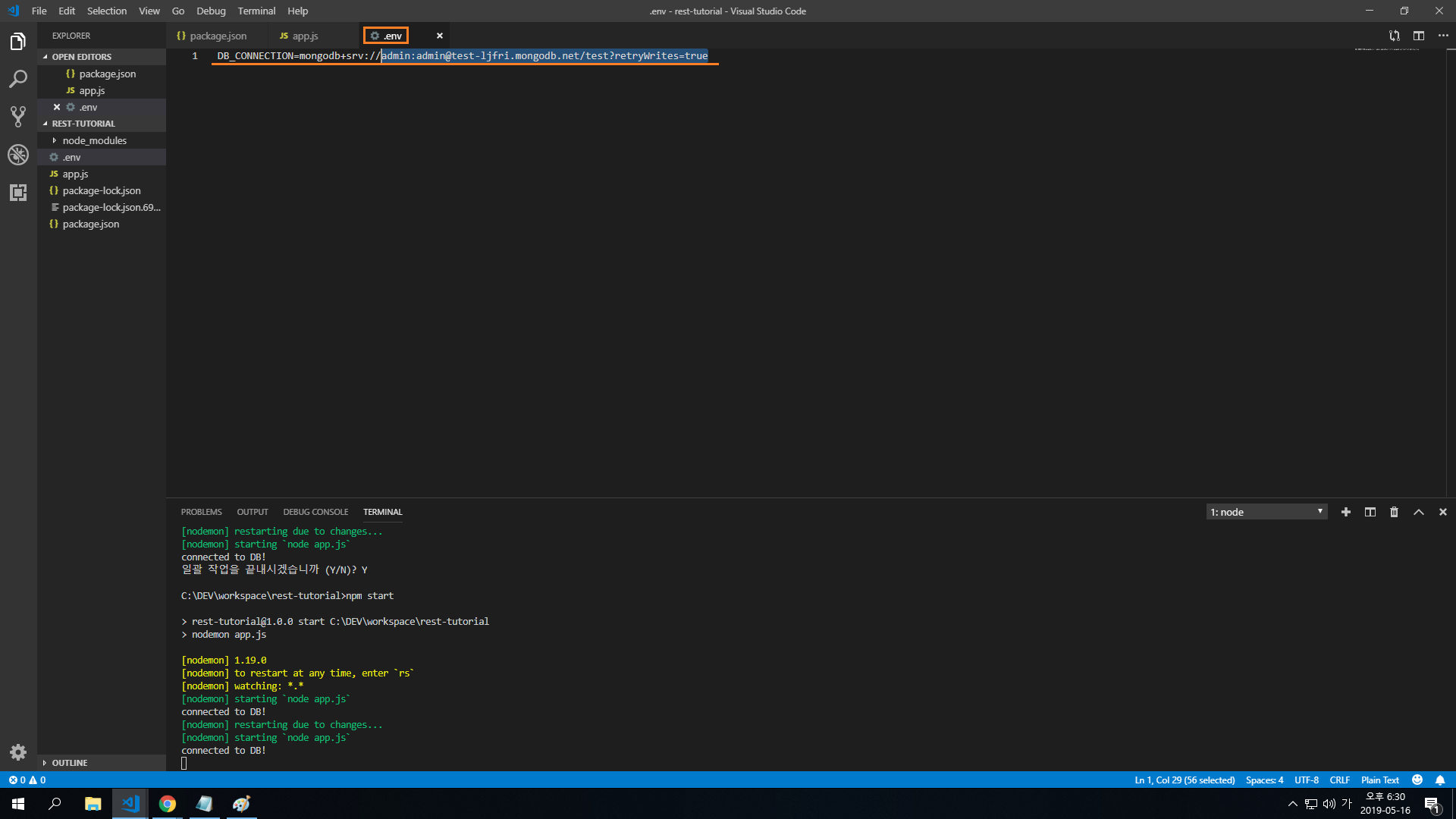Screen dimensions: 1456x819
Task: Click Ln 1, Col 29 go to line
Action: click(x=1185, y=780)
